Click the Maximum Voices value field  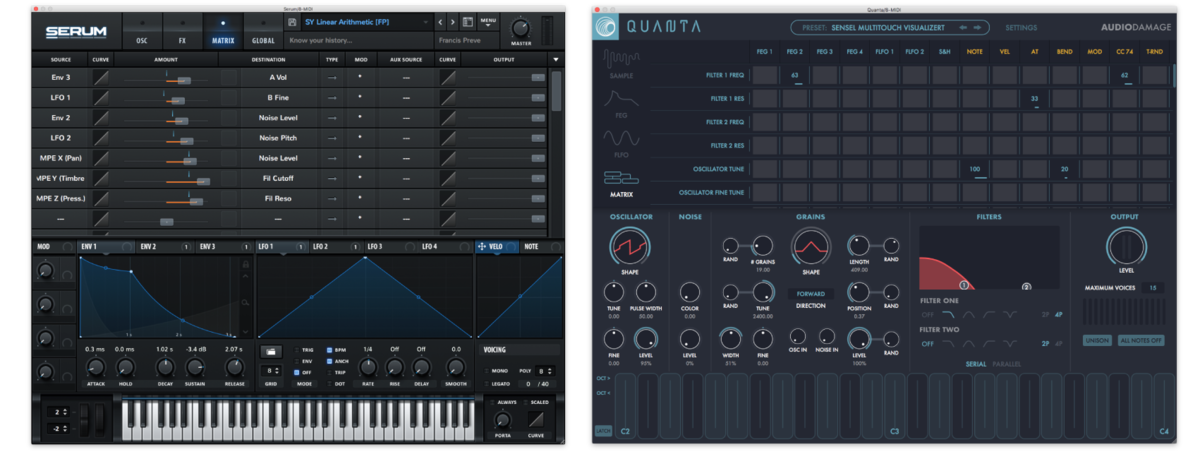[x=1153, y=288]
